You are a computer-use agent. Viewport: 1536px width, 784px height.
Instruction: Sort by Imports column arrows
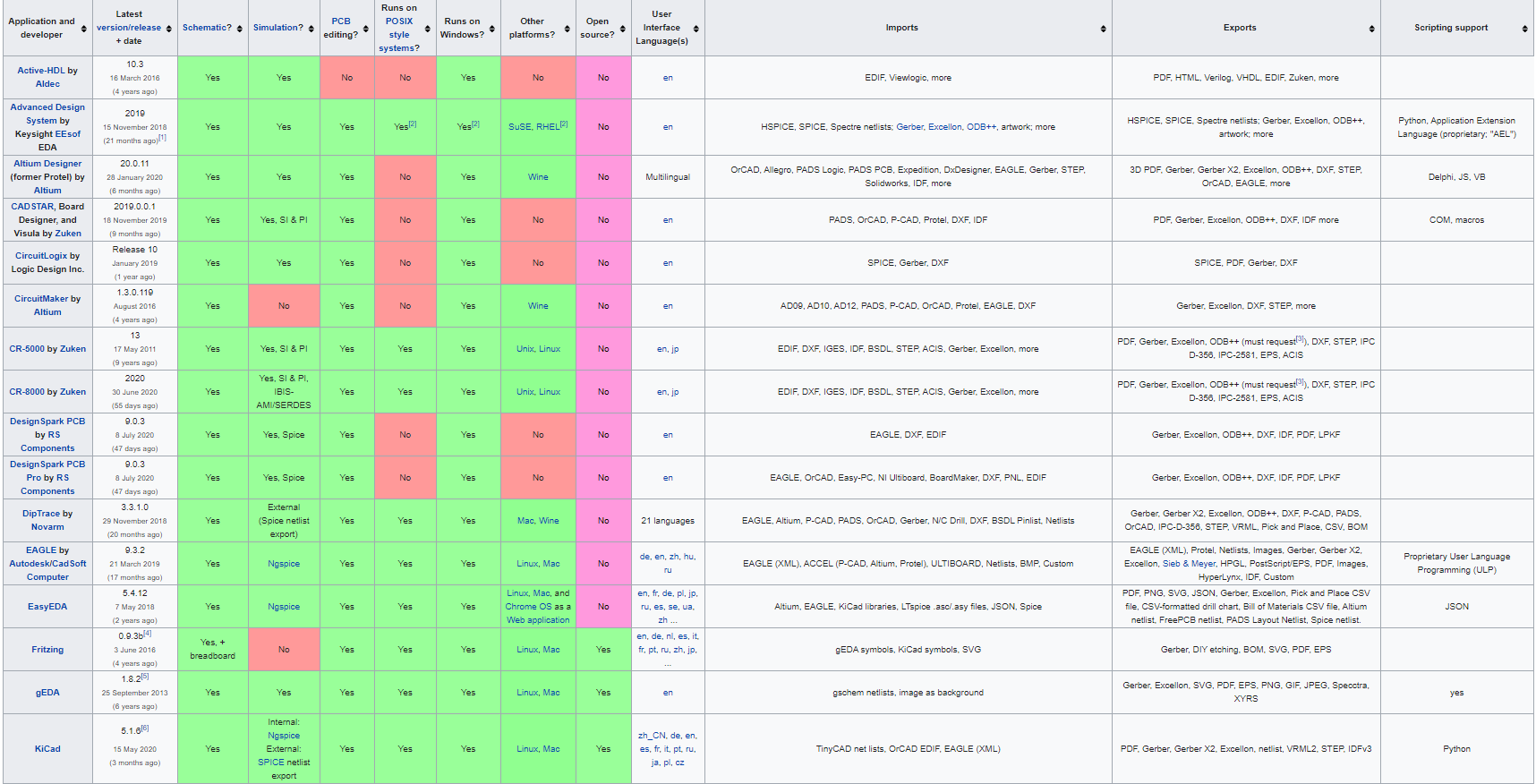[x=1104, y=29]
